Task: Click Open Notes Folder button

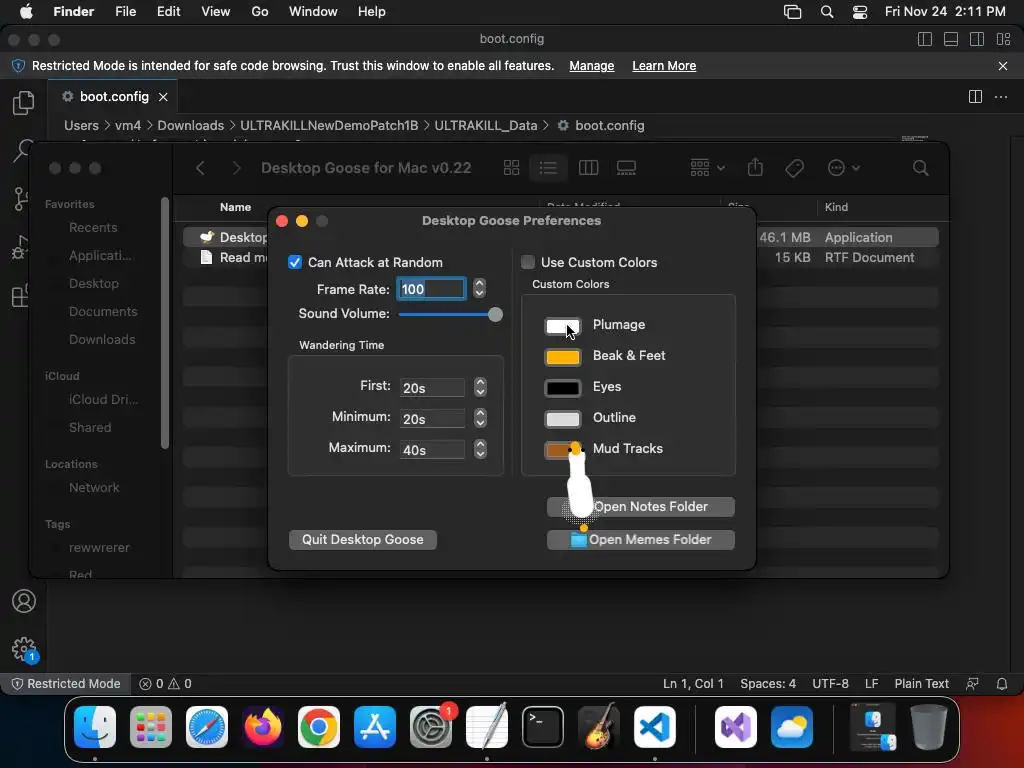Action: coord(641,507)
